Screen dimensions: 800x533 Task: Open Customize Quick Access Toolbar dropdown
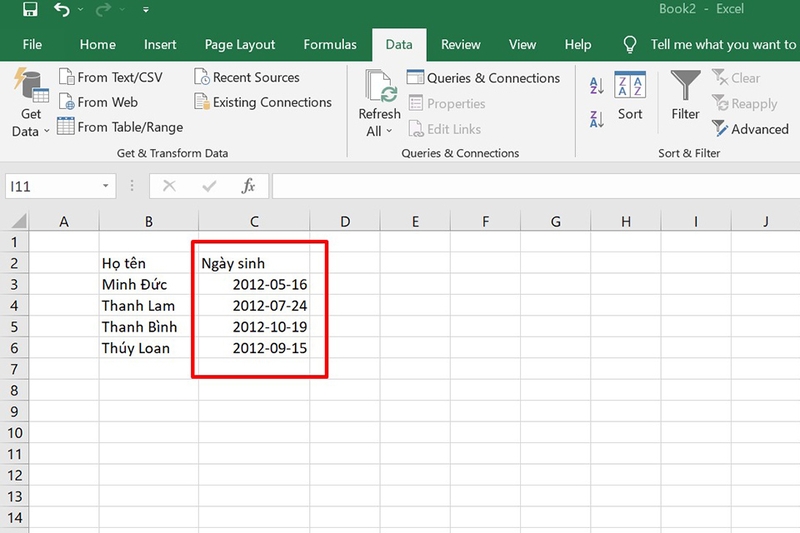[146, 9]
